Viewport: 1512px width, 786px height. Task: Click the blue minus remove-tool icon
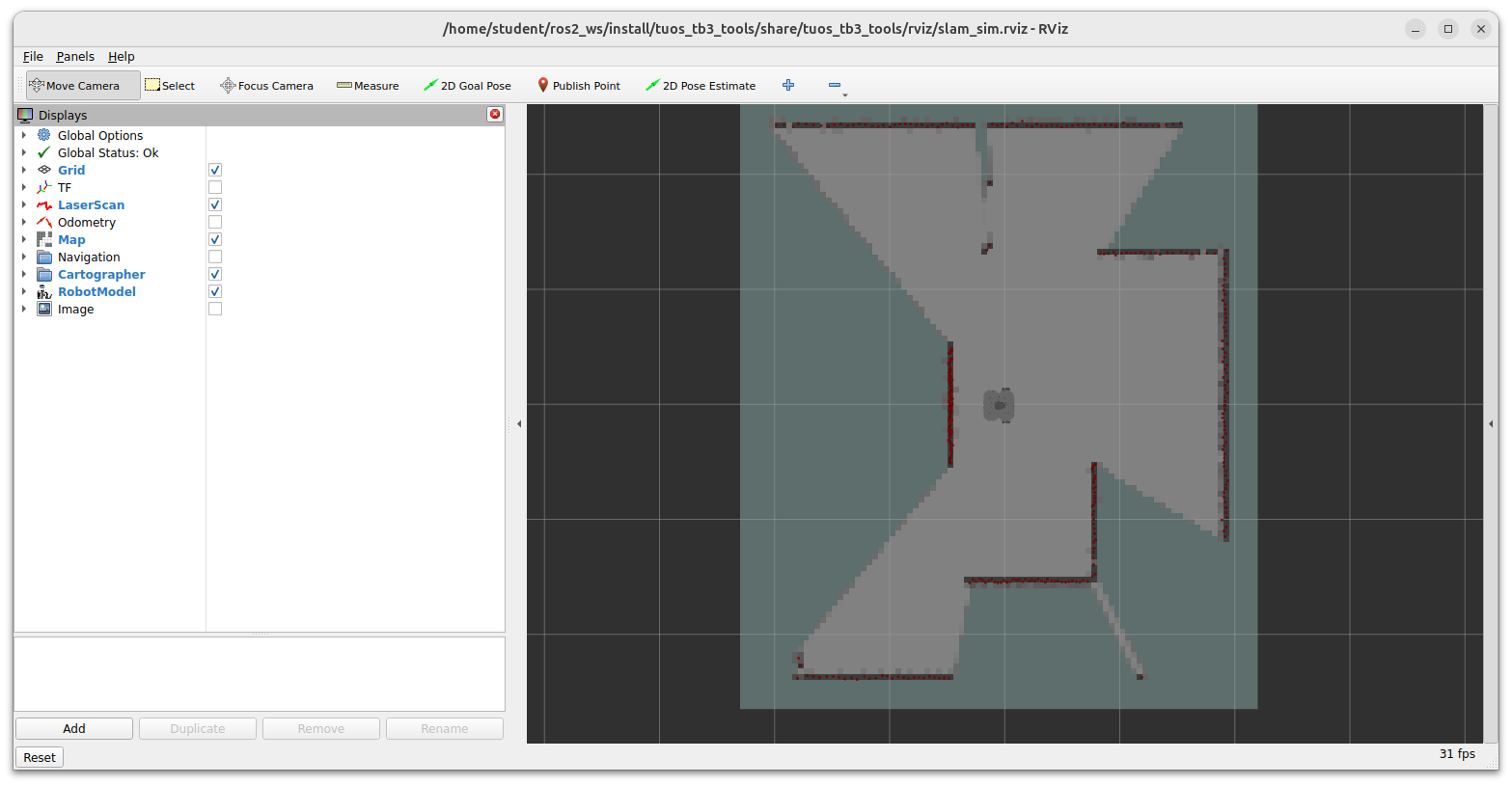pyautogui.click(x=835, y=86)
